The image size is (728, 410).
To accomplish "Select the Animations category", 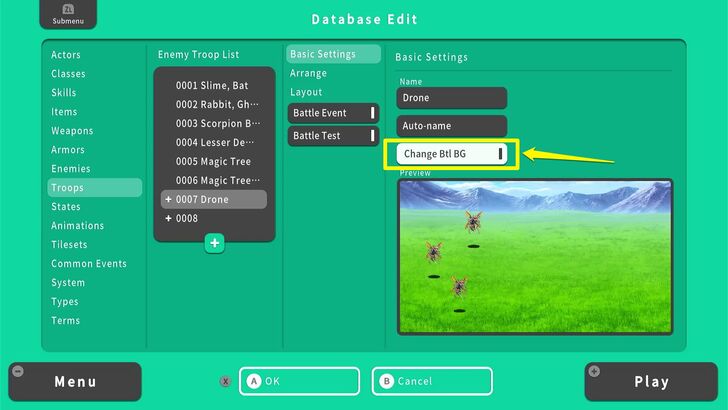I will [x=78, y=226].
